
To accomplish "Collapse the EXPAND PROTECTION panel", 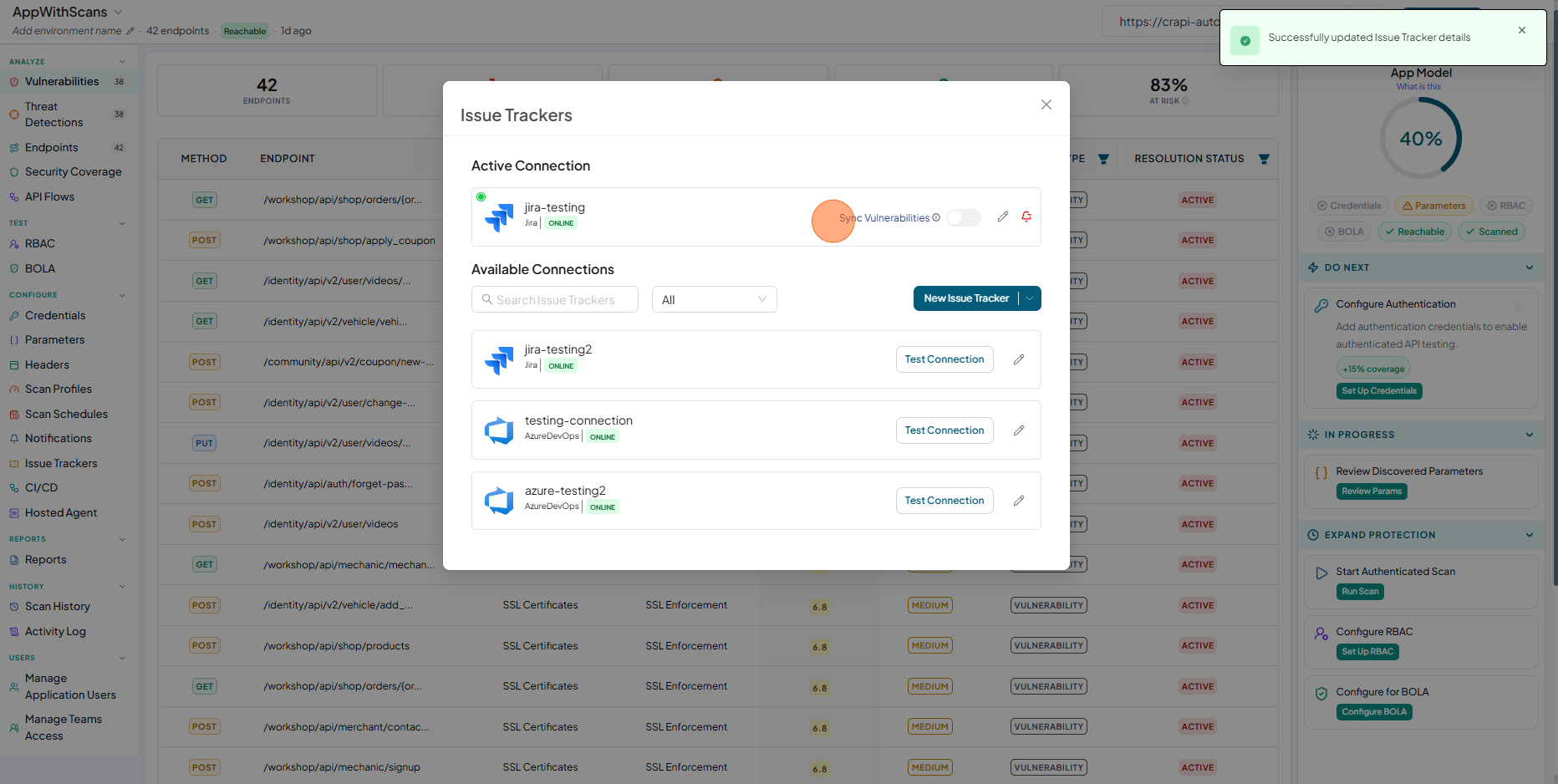I will [1530, 535].
